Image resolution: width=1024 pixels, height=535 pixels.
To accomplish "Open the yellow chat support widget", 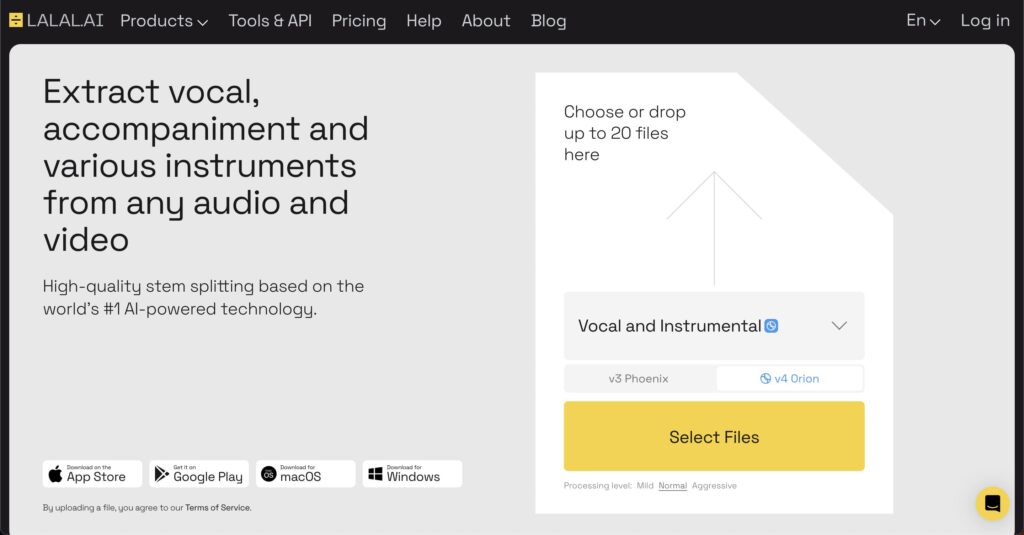I will pos(993,503).
